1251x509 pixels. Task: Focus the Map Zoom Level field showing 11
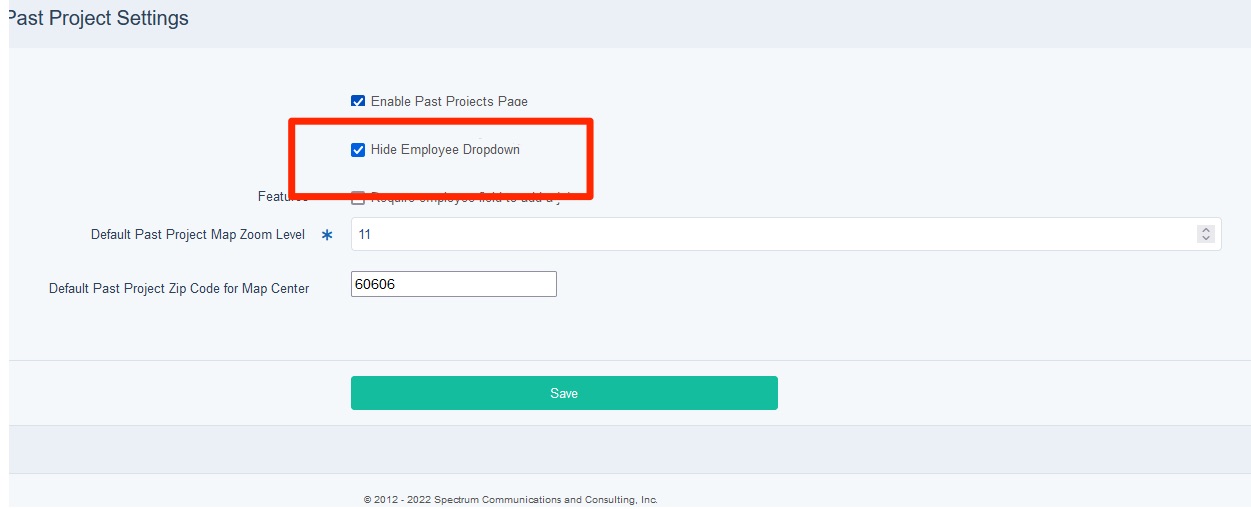click(770, 235)
